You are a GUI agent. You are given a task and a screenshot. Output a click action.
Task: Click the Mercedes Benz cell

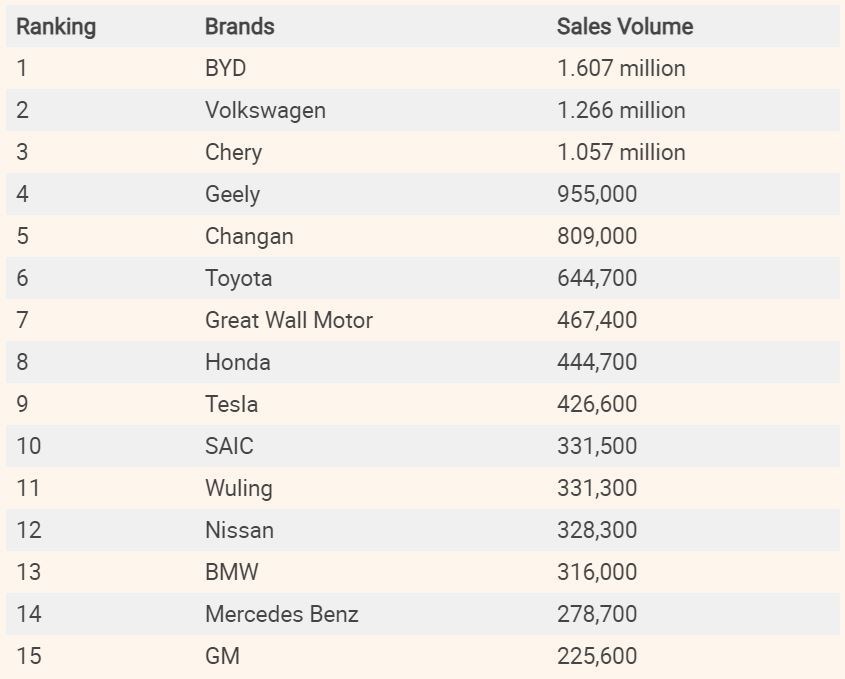[281, 615]
